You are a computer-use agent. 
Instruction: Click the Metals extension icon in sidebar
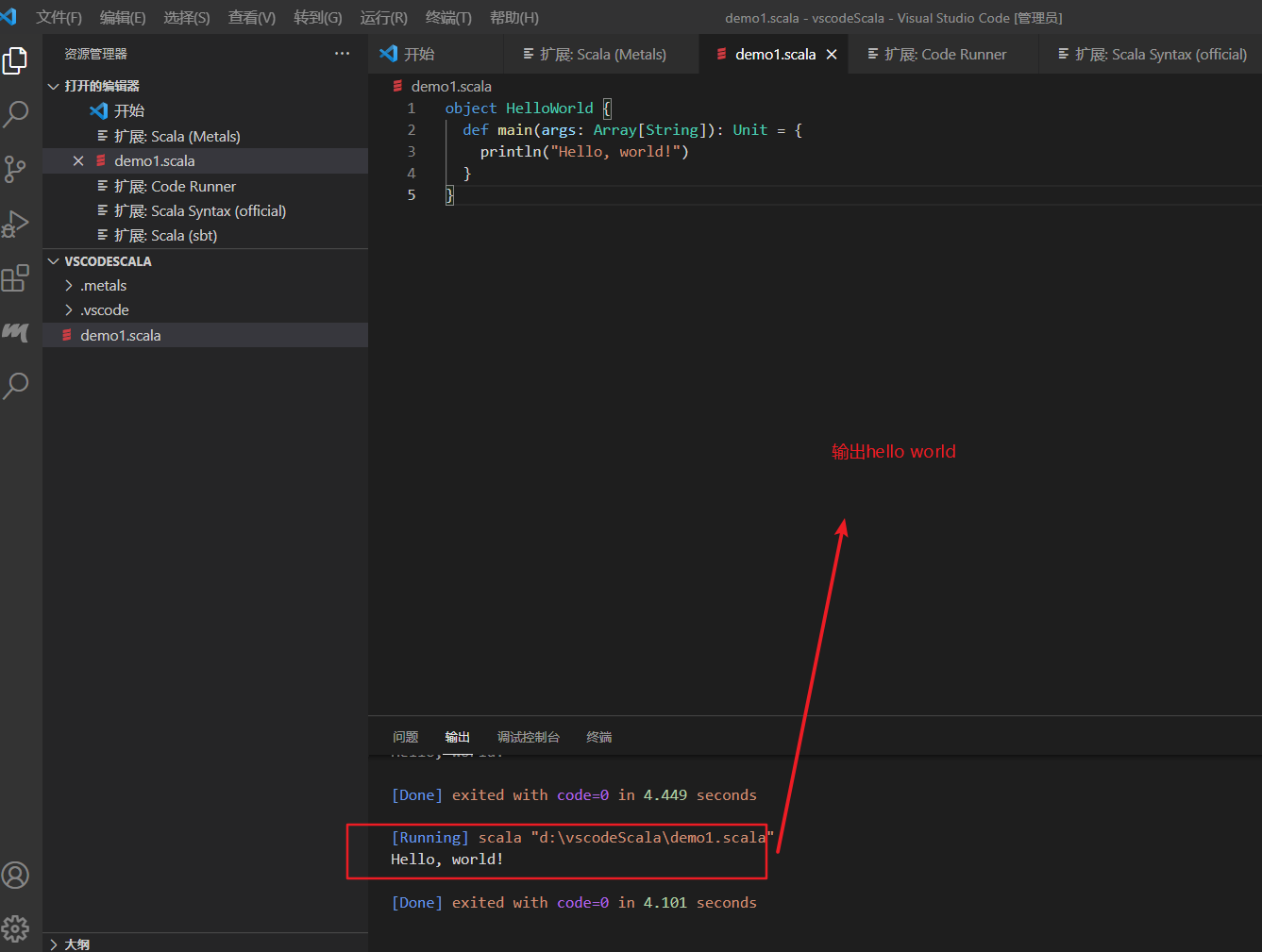pyautogui.click(x=15, y=332)
